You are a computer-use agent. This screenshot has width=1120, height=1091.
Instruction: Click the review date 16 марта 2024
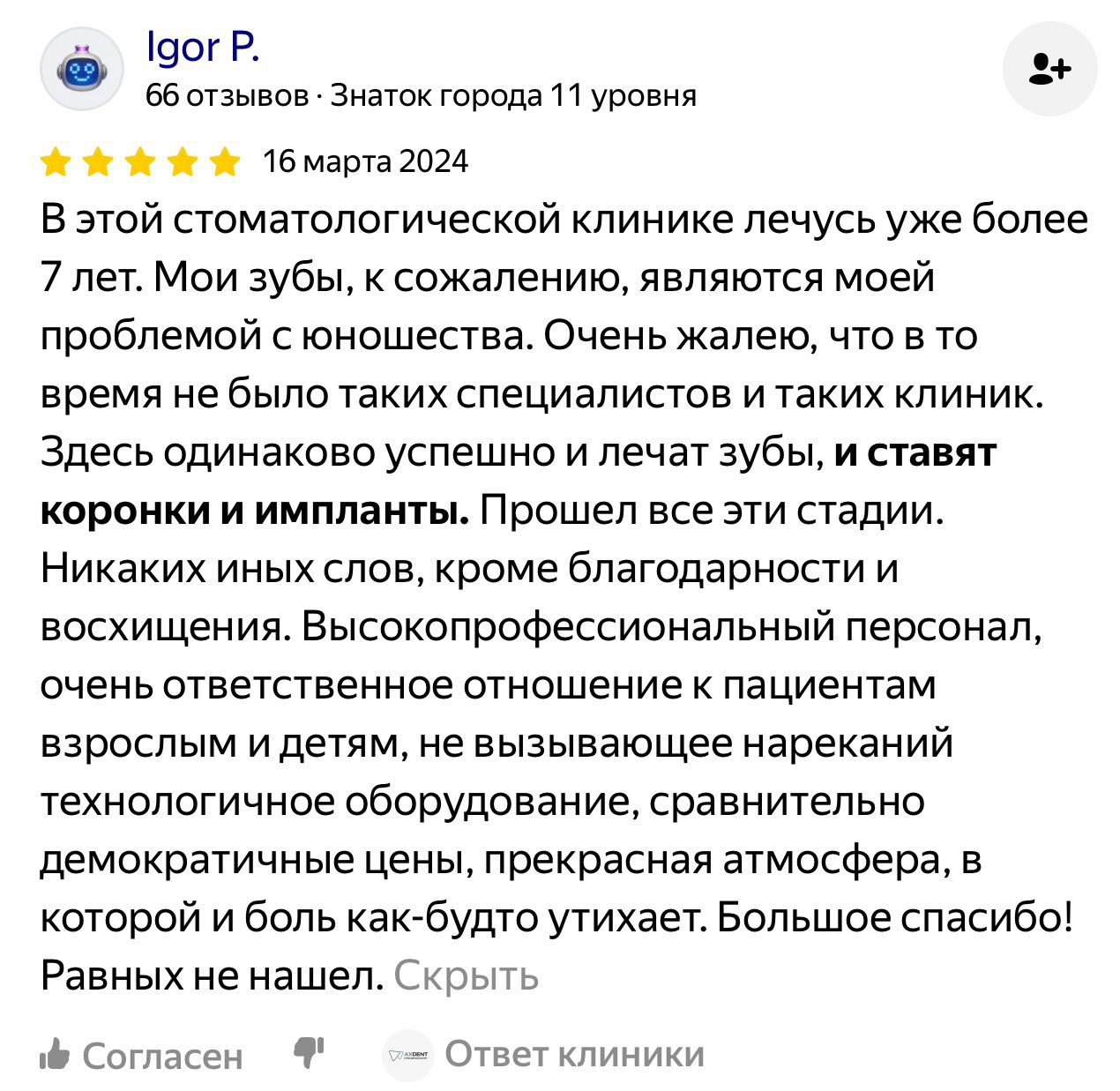(366, 162)
